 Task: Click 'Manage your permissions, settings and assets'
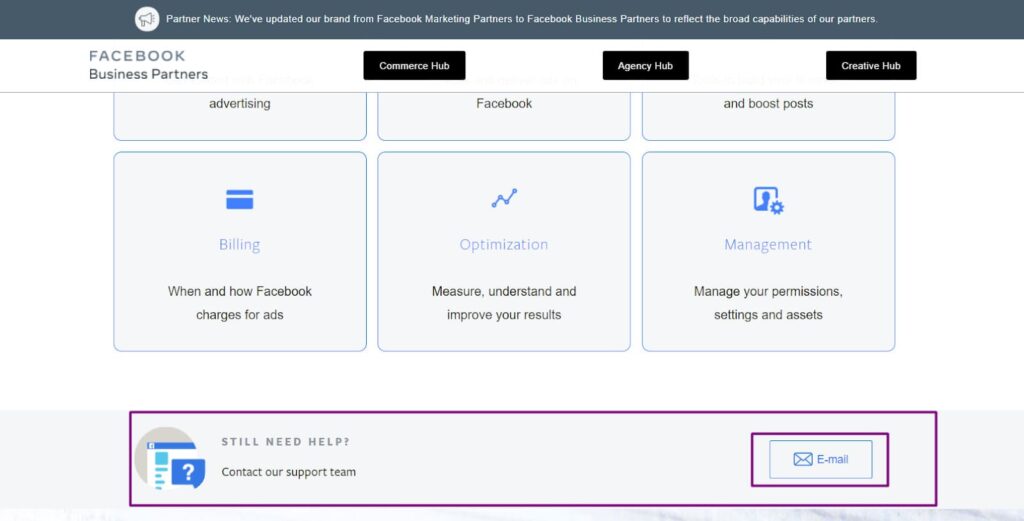click(768, 303)
